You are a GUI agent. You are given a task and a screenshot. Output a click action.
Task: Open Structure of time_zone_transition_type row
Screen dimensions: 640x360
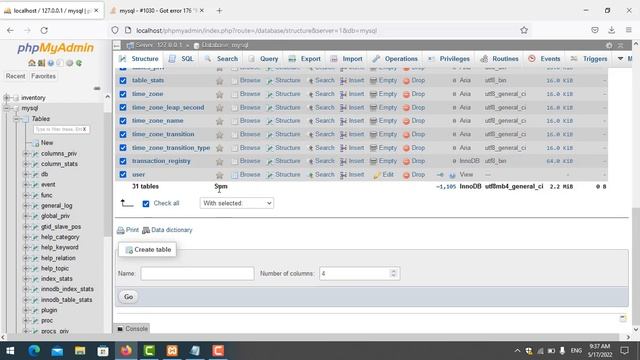[284, 148]
